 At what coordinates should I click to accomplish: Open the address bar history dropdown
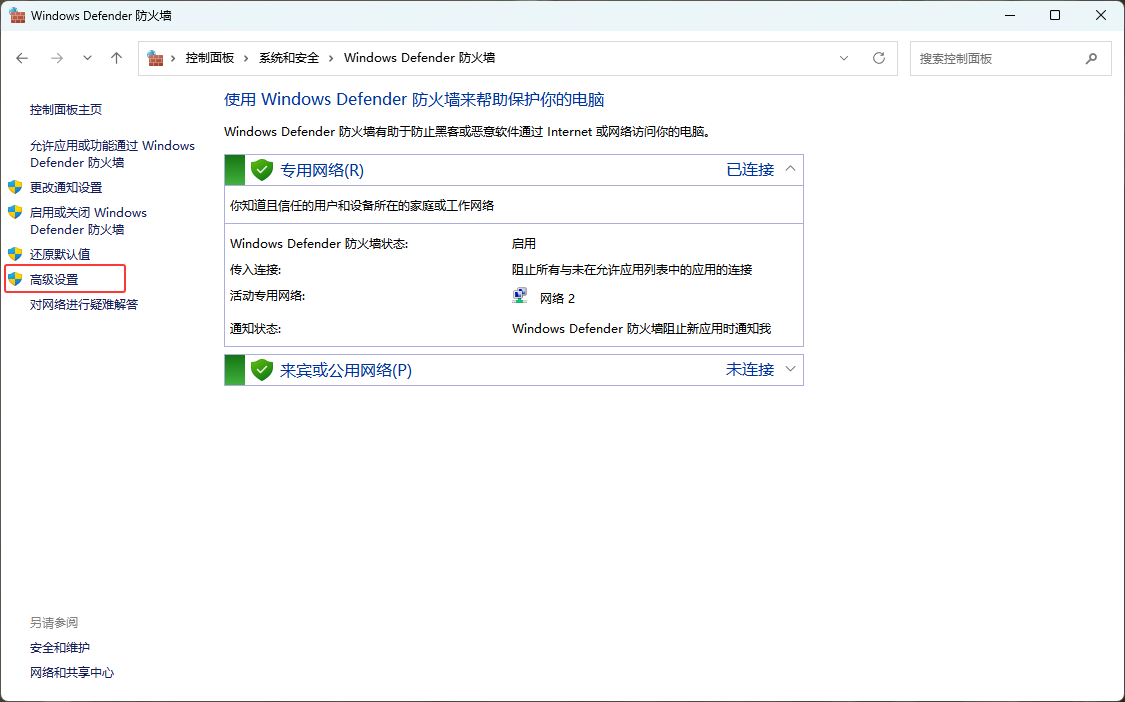844,58
